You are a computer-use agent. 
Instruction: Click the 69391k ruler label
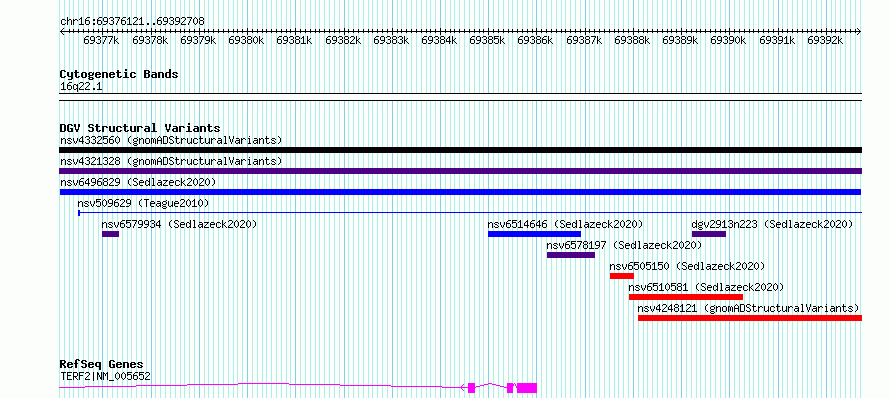778,41
